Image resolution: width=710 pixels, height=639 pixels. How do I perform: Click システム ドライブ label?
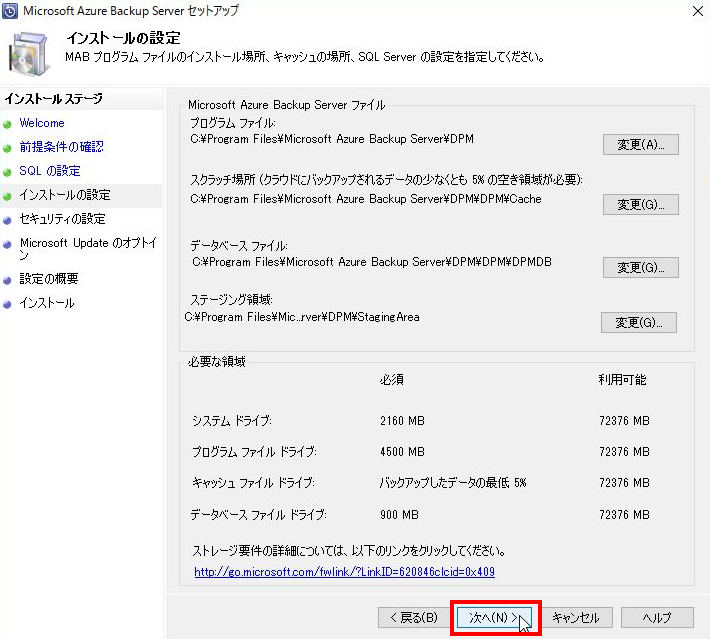pos(231,421)
